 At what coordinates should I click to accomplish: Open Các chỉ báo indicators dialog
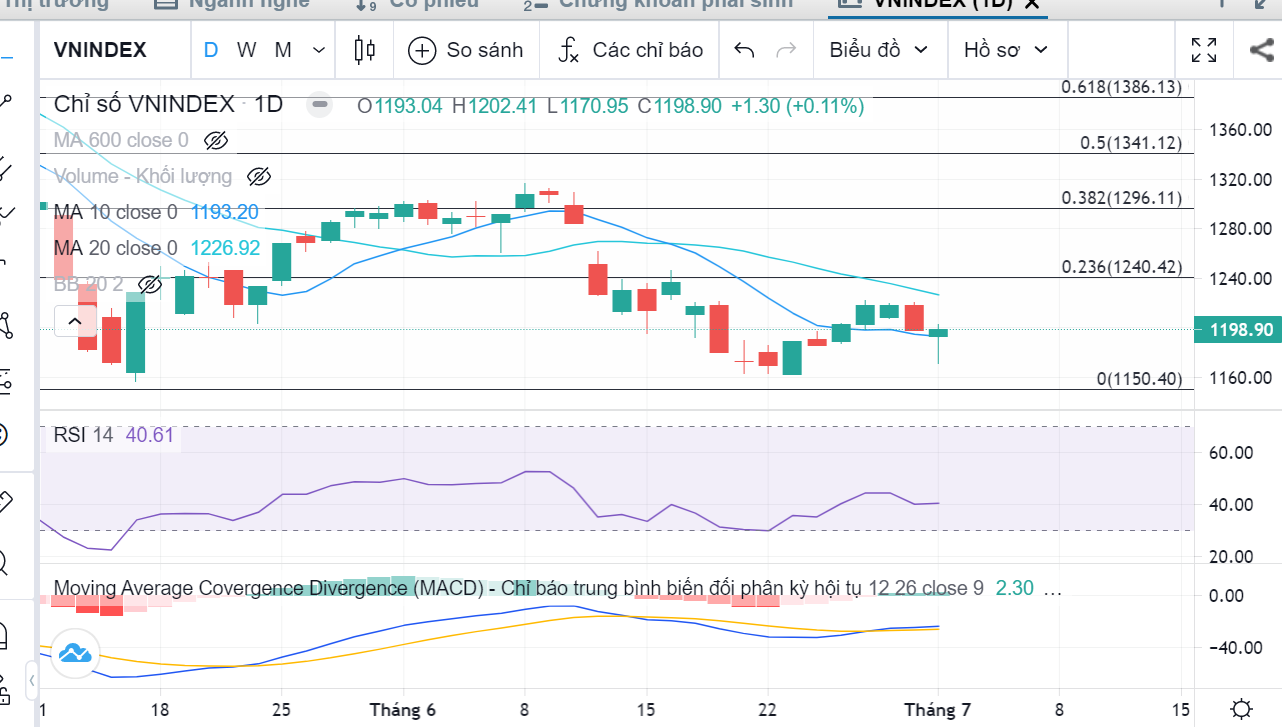pyautogui.click(x=630, y=50)
